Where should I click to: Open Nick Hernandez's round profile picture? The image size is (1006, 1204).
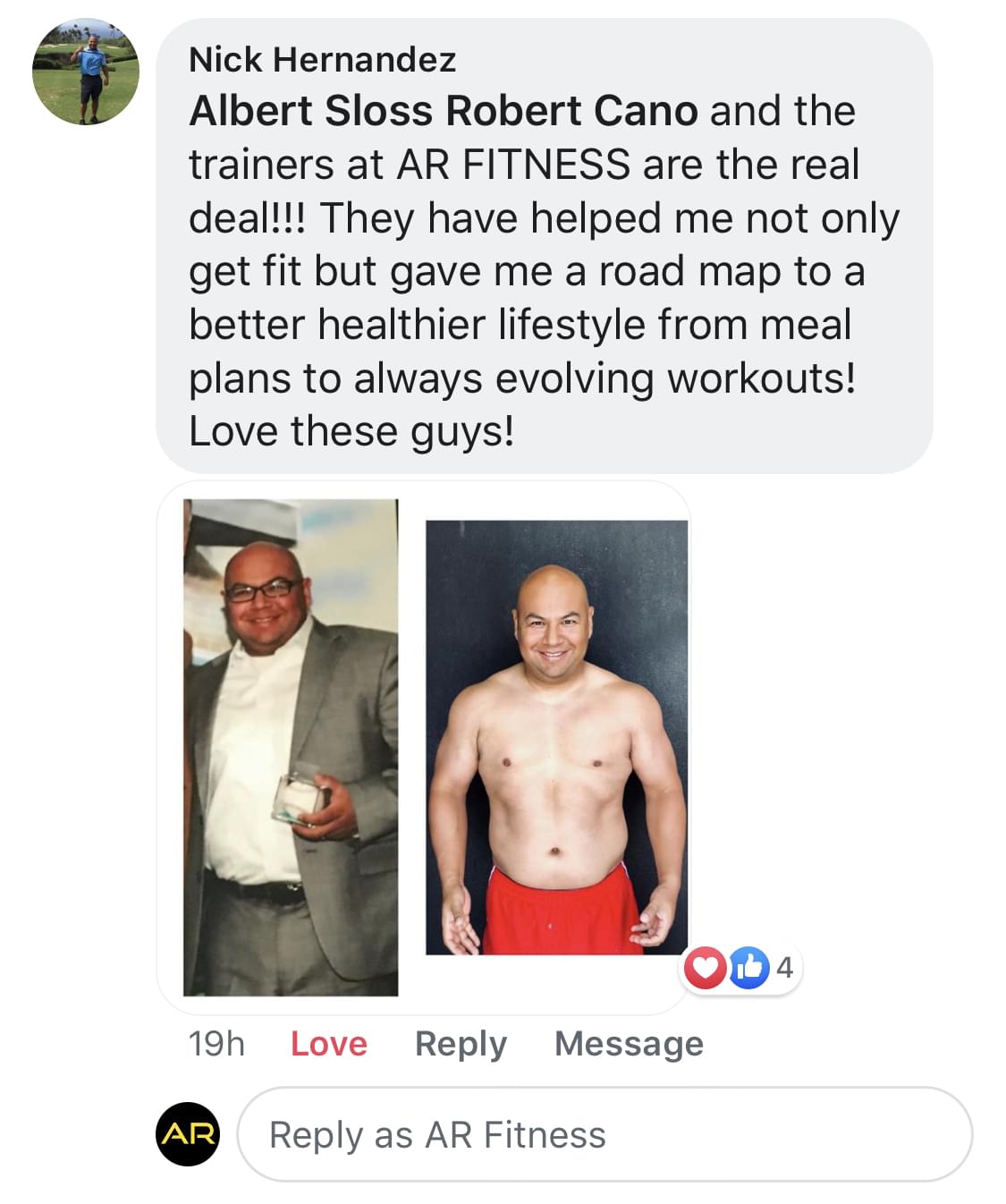(86, 72)
